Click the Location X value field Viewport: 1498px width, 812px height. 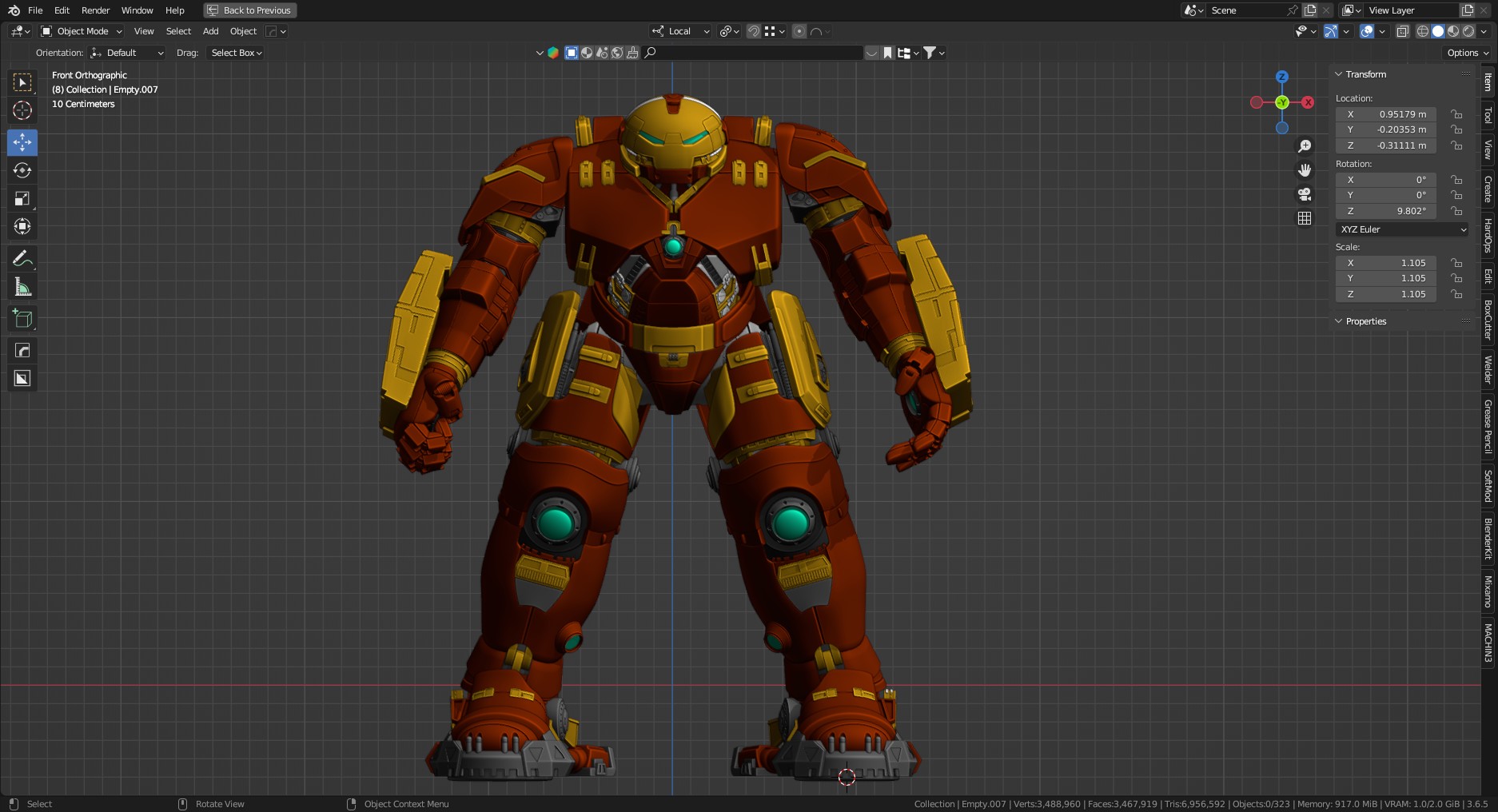(1386, 114)
